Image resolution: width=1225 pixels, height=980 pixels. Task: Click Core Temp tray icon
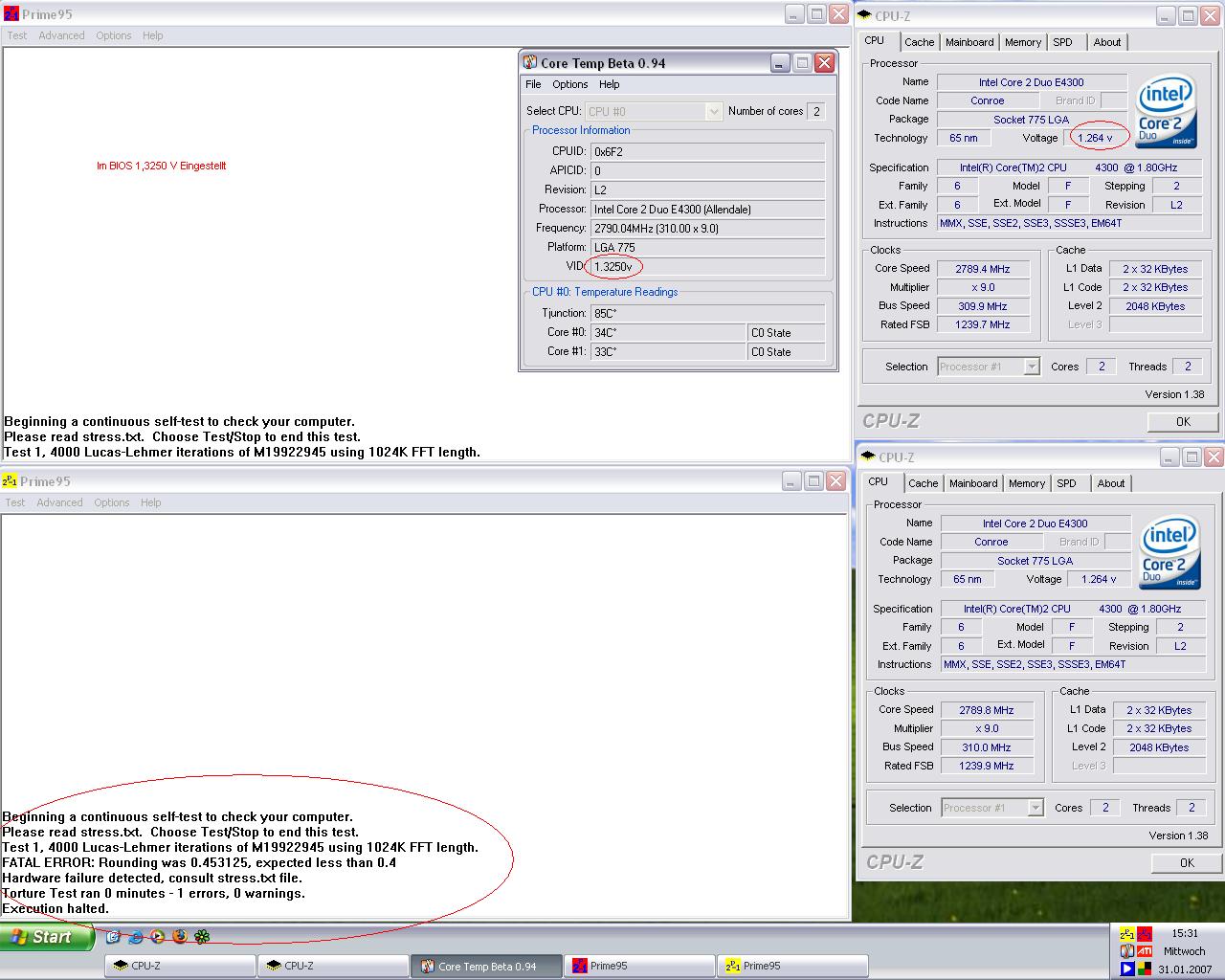pyautogui.click(x=1127, y=951)
